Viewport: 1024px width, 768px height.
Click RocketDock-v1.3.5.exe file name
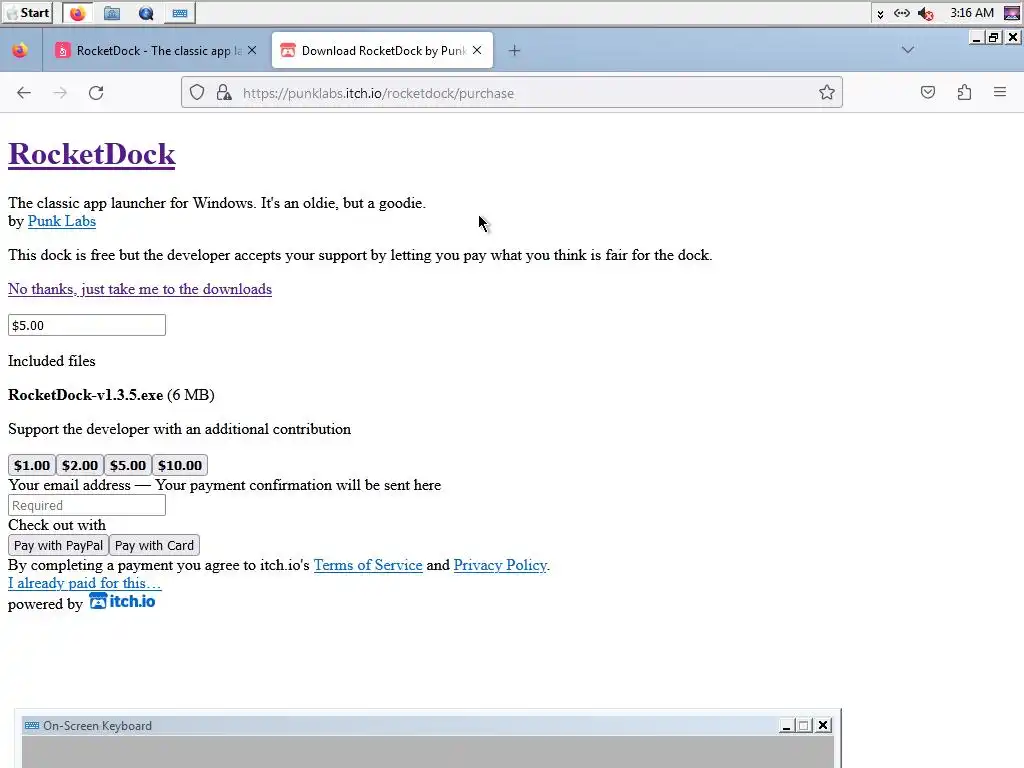pyautogui.click(x=86, y=395)
